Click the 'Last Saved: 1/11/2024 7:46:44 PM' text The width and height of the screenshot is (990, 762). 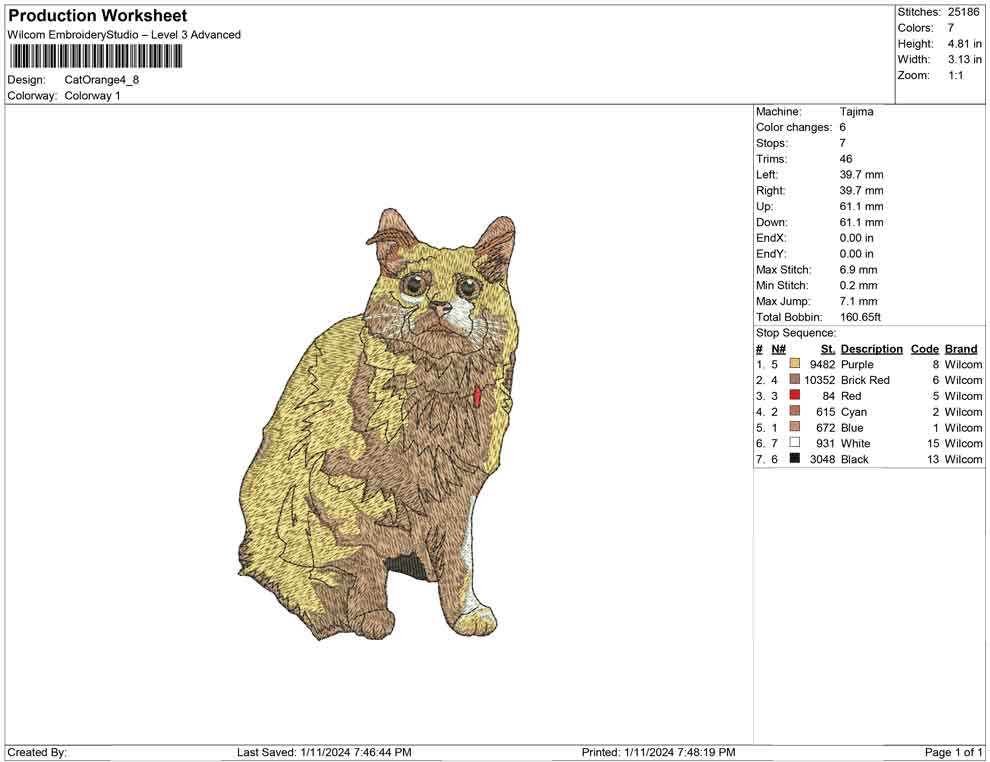pyautogui.click(x=325, y=752)
